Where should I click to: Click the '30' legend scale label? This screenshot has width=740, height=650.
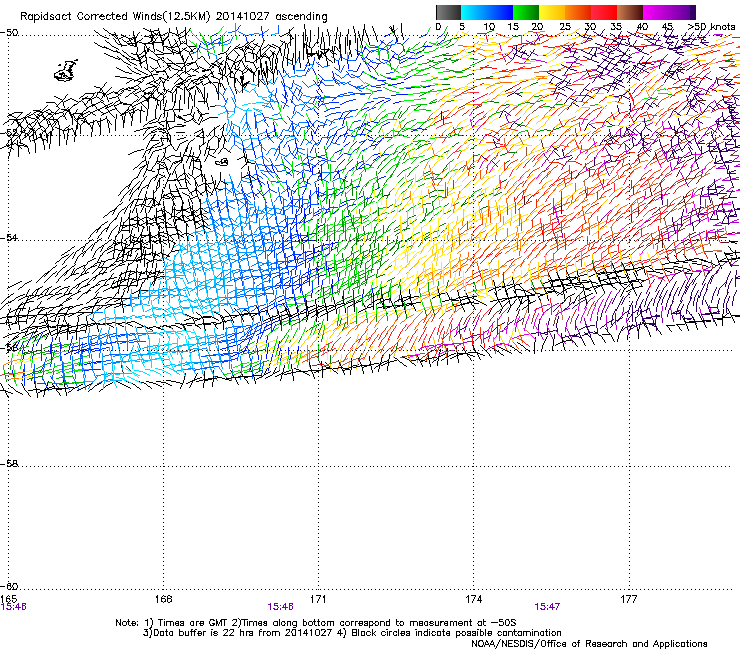[590, 27]
